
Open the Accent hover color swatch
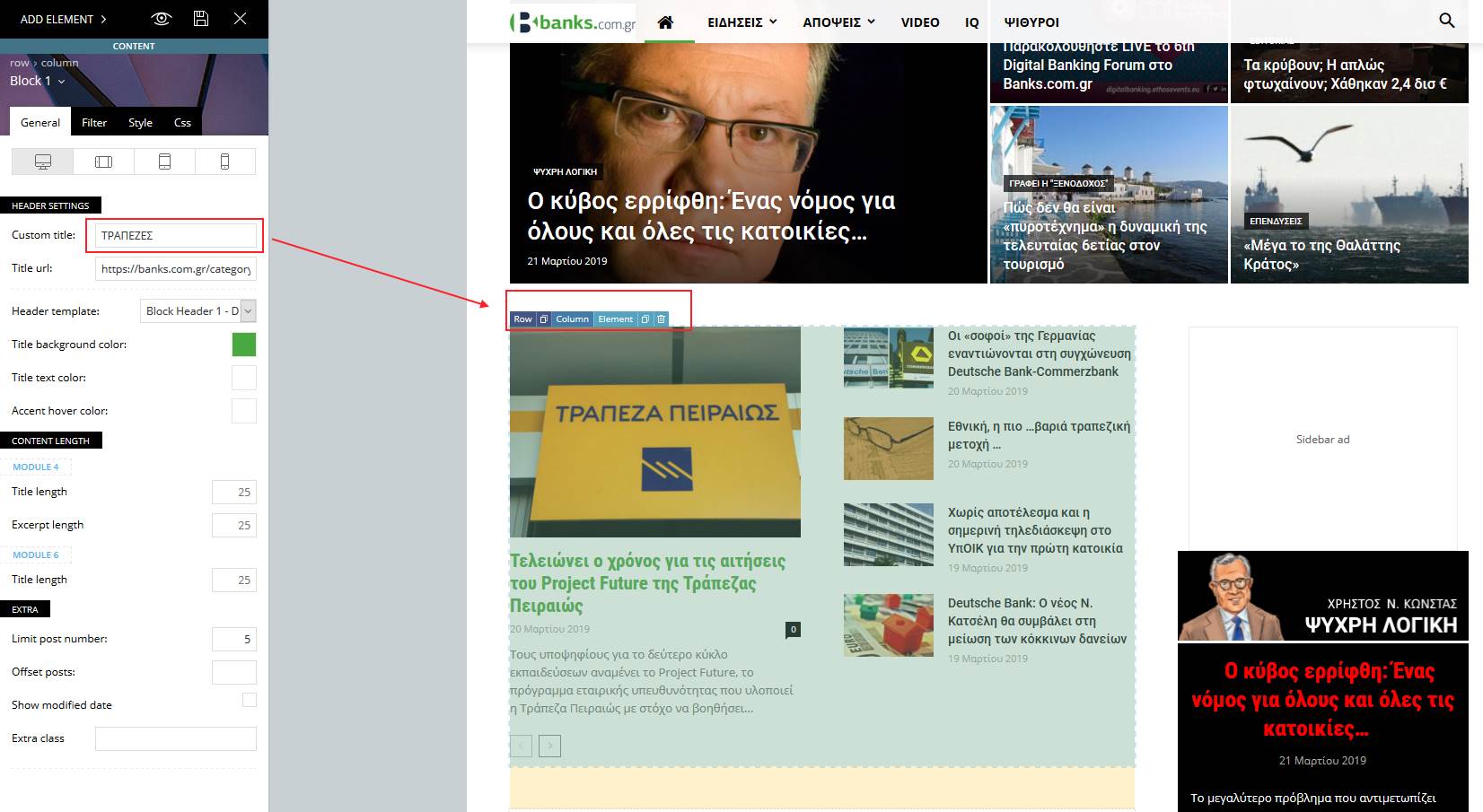pos(244,411)
